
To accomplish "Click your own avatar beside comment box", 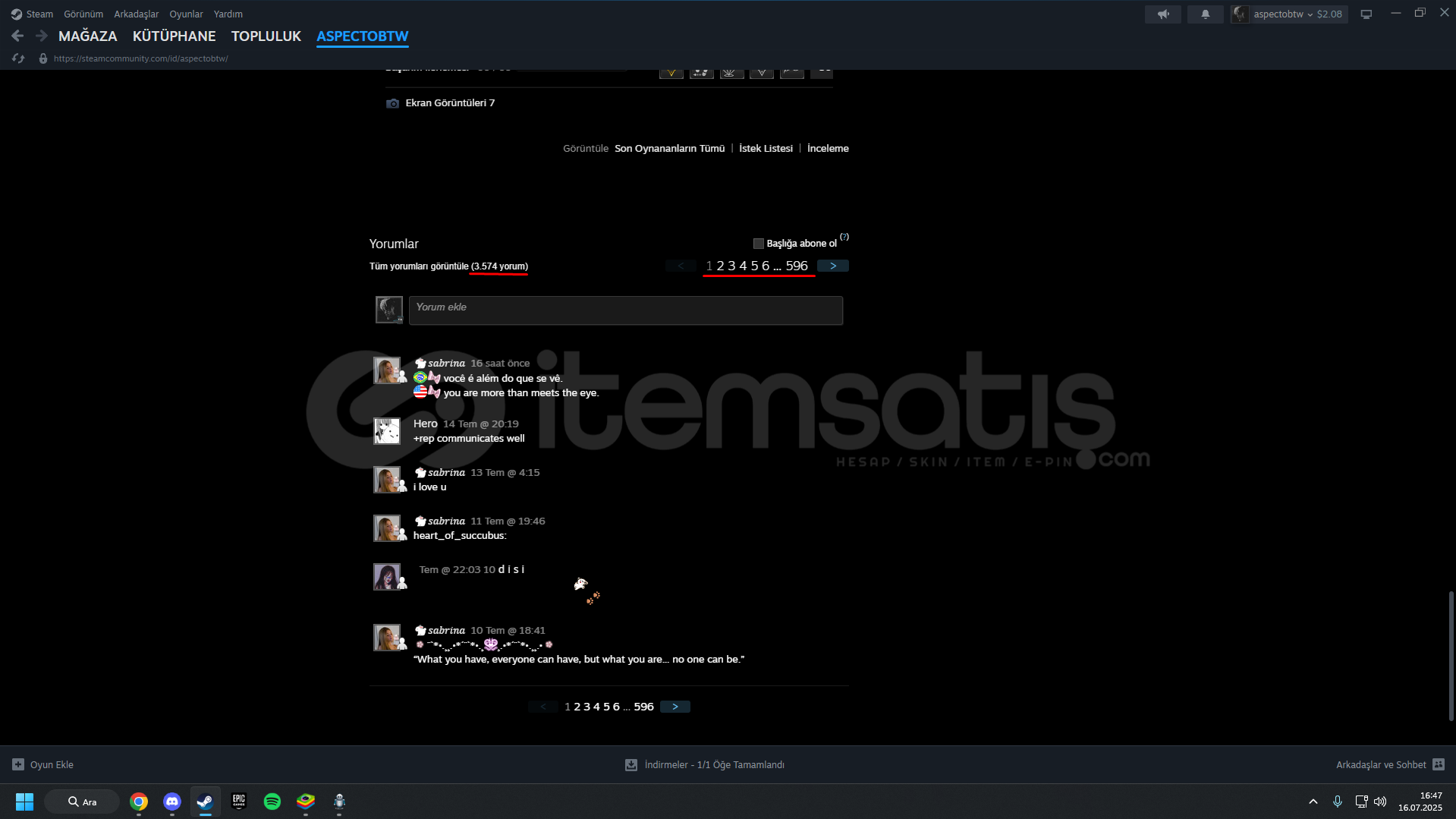I will tap(389, 310).
